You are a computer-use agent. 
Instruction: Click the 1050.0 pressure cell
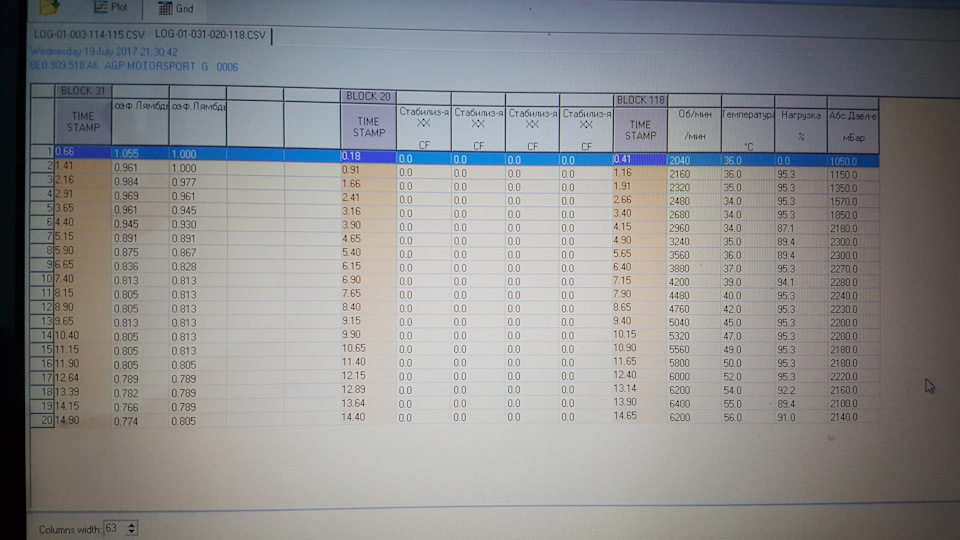853,161
